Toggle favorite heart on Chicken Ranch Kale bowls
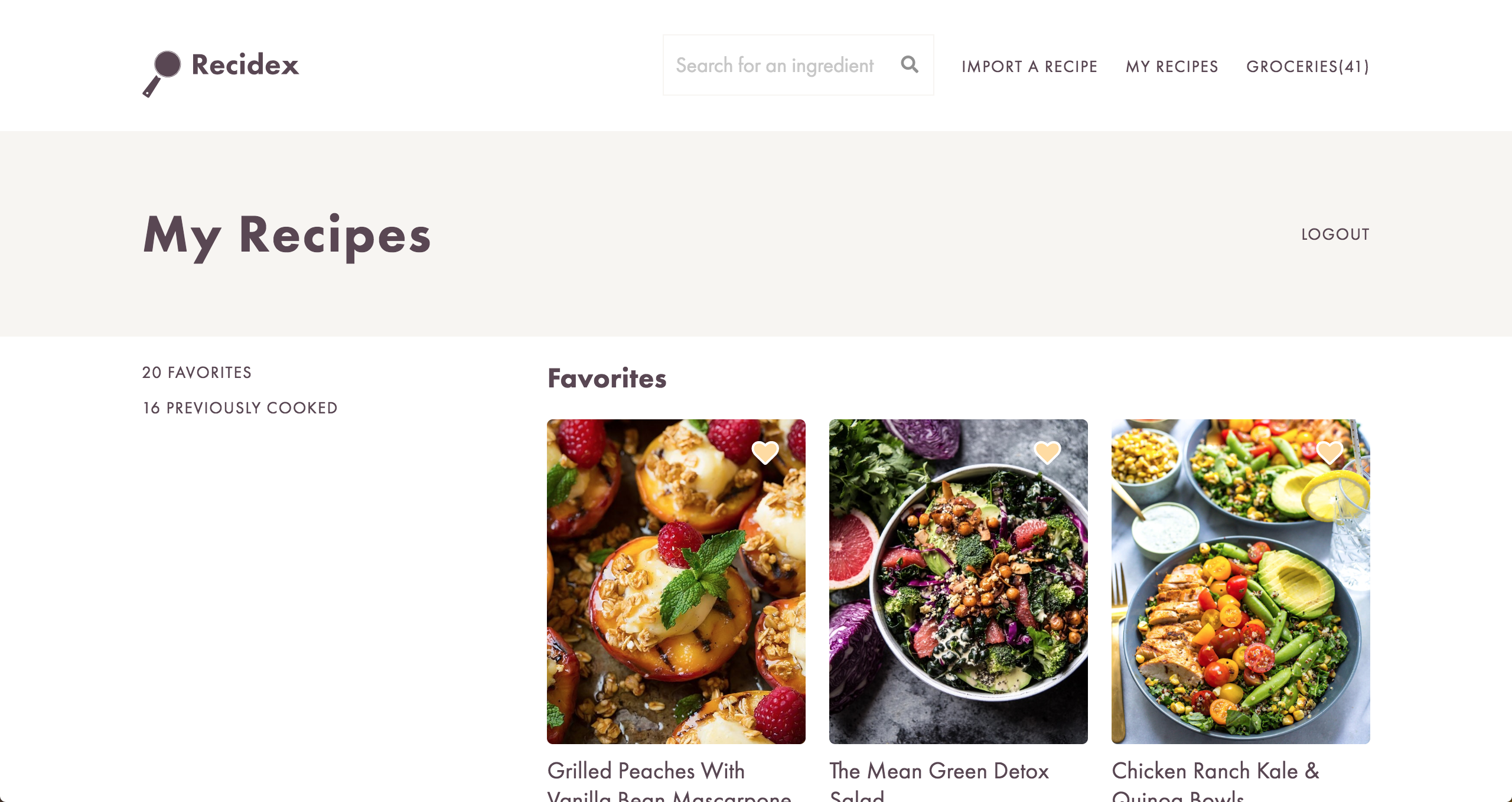The width and height of the screenshot is (1512, 802). 1329,452
